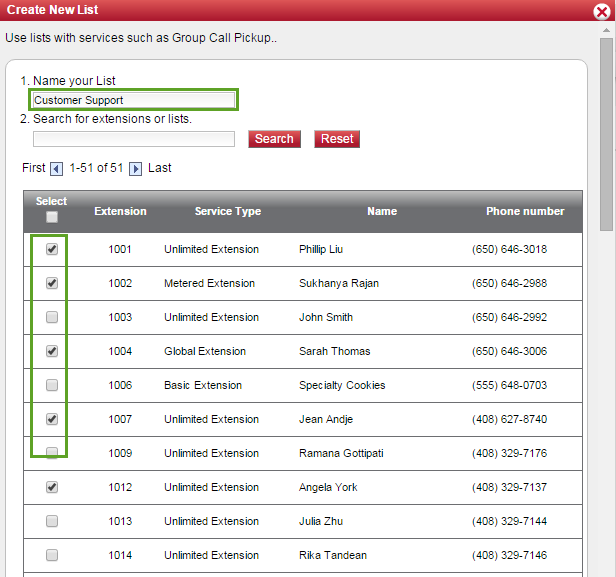Select the 1013 Julia Zhu checkbox
Viewport: 616px width, 577px height.
[52, 521]
